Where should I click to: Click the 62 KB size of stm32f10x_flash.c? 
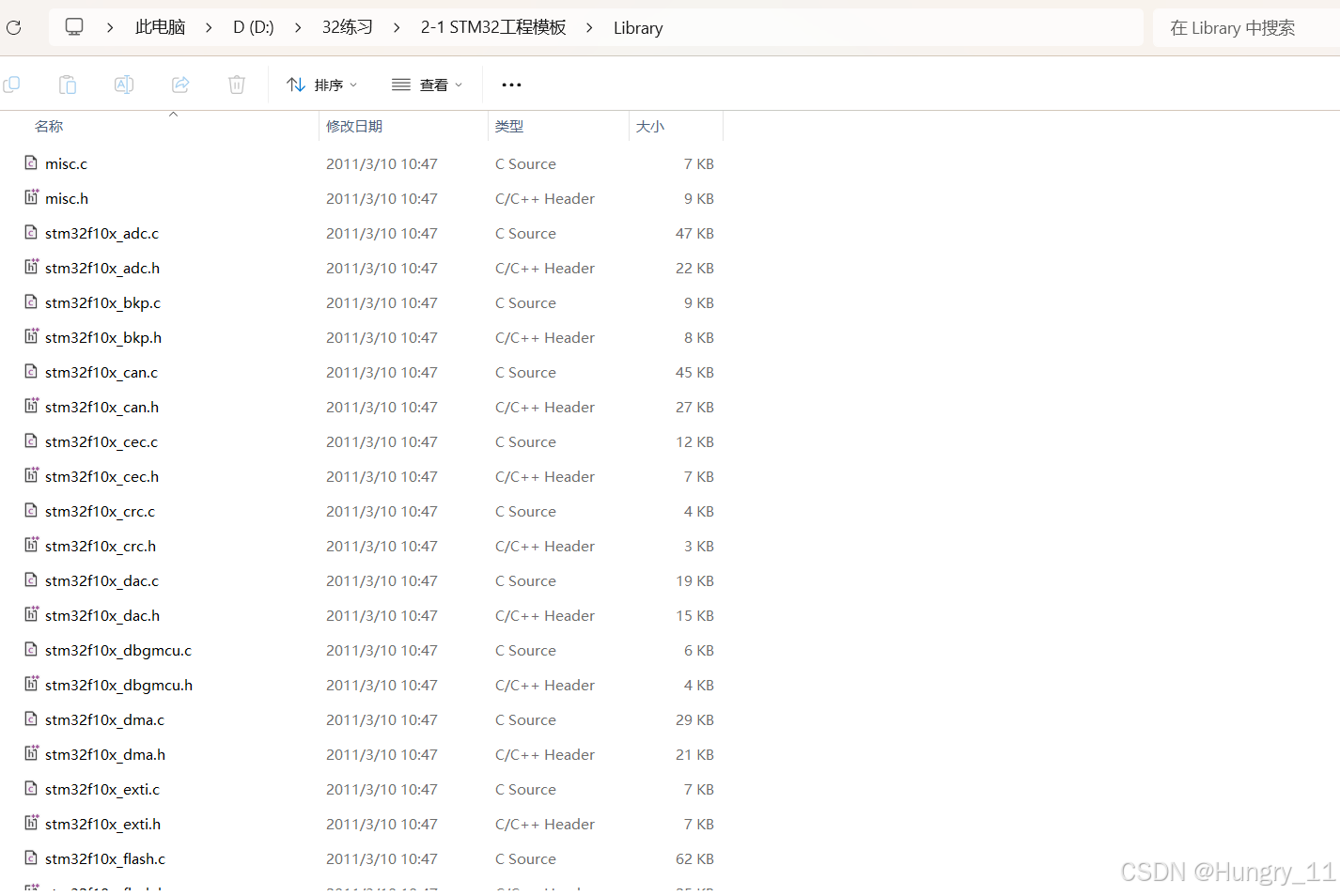694,858
